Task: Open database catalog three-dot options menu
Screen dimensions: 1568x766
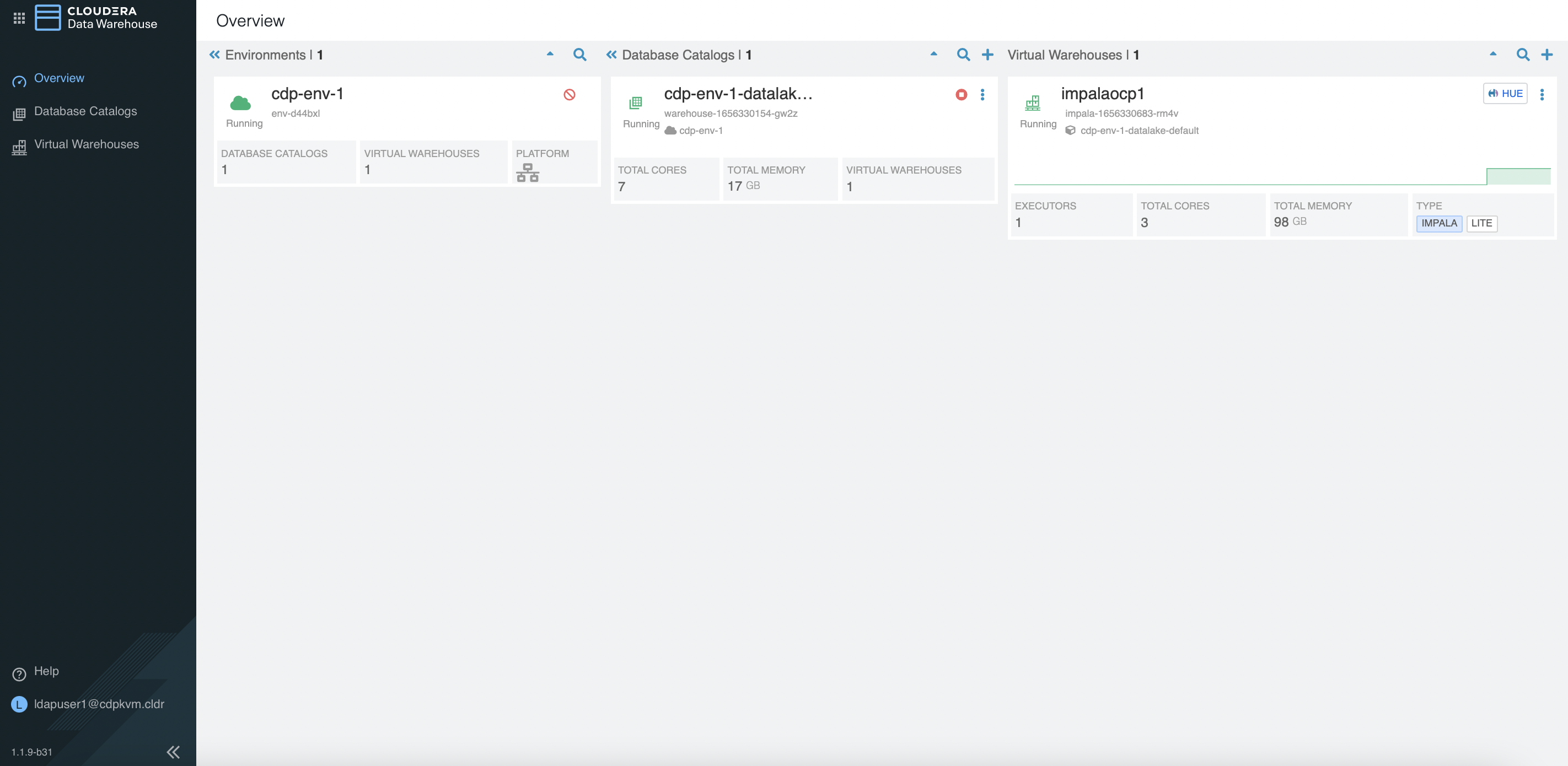Action: coord(982,94)
